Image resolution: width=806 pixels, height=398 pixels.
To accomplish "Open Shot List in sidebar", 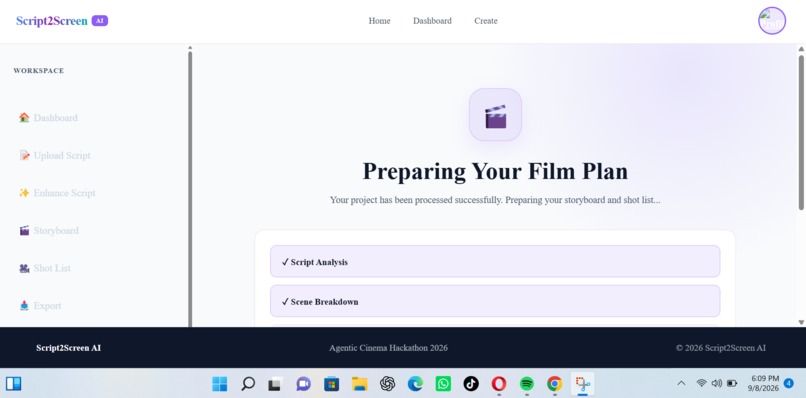I will (52, 268).
